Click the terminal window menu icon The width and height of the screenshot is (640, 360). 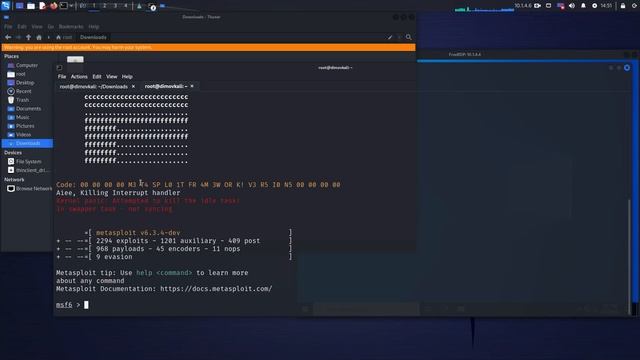60,68
